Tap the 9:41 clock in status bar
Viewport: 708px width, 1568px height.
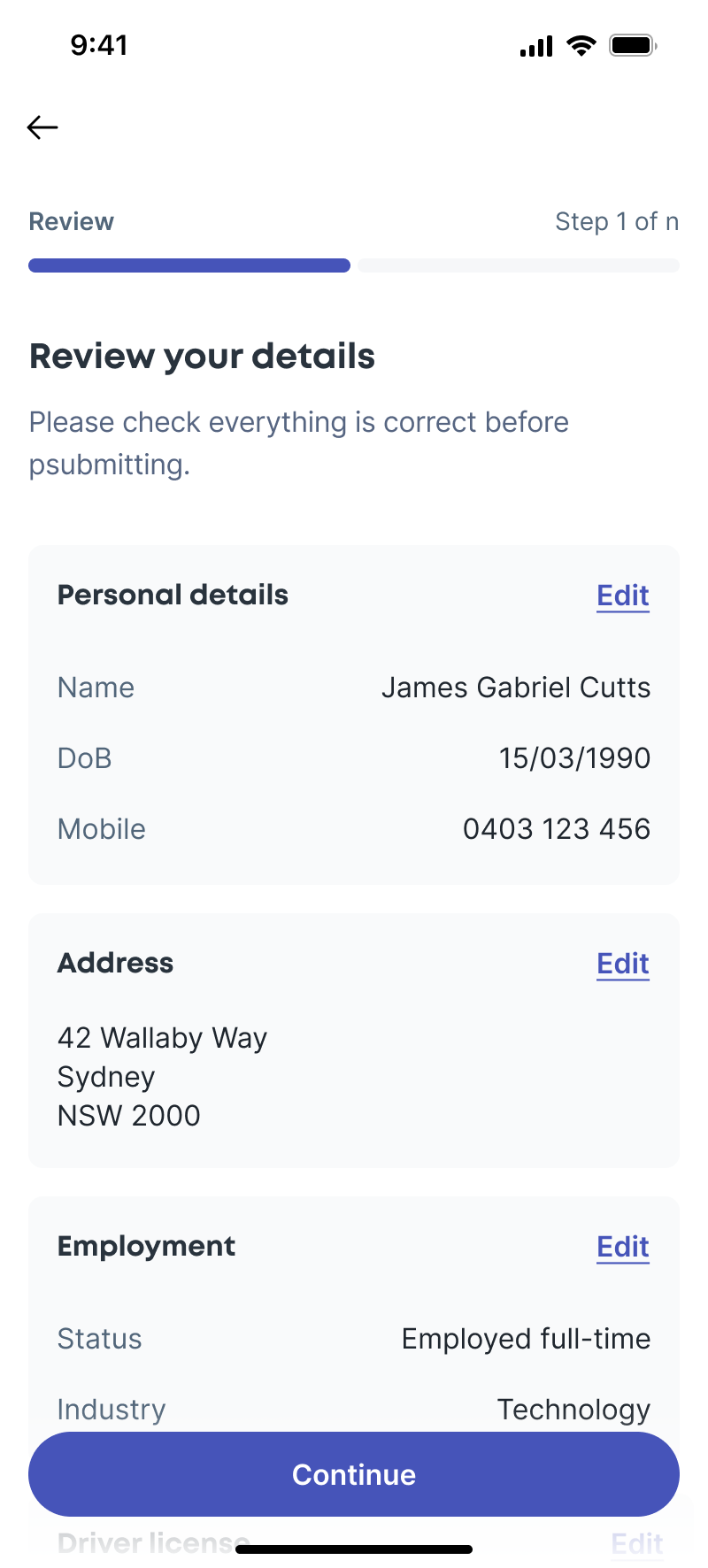(x=99, y=45)
